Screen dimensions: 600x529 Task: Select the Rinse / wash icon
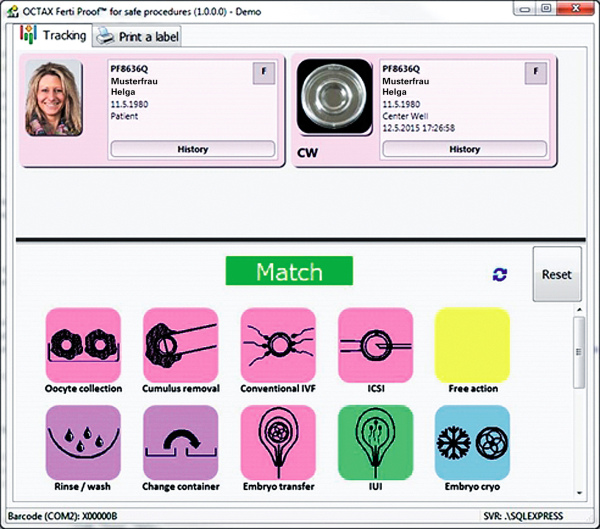coord(83,442)
